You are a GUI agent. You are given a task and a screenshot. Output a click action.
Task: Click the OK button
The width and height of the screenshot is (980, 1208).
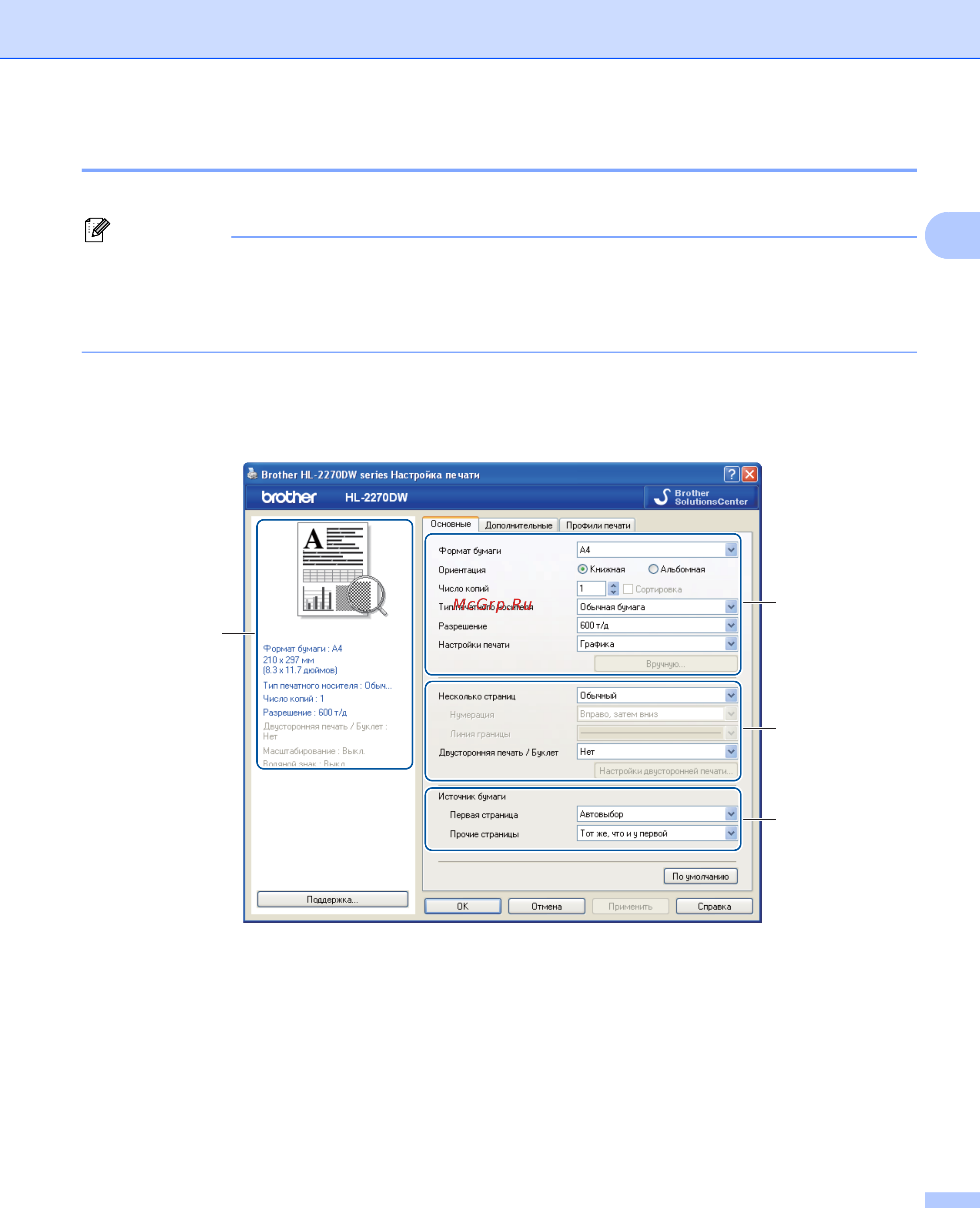462,907
